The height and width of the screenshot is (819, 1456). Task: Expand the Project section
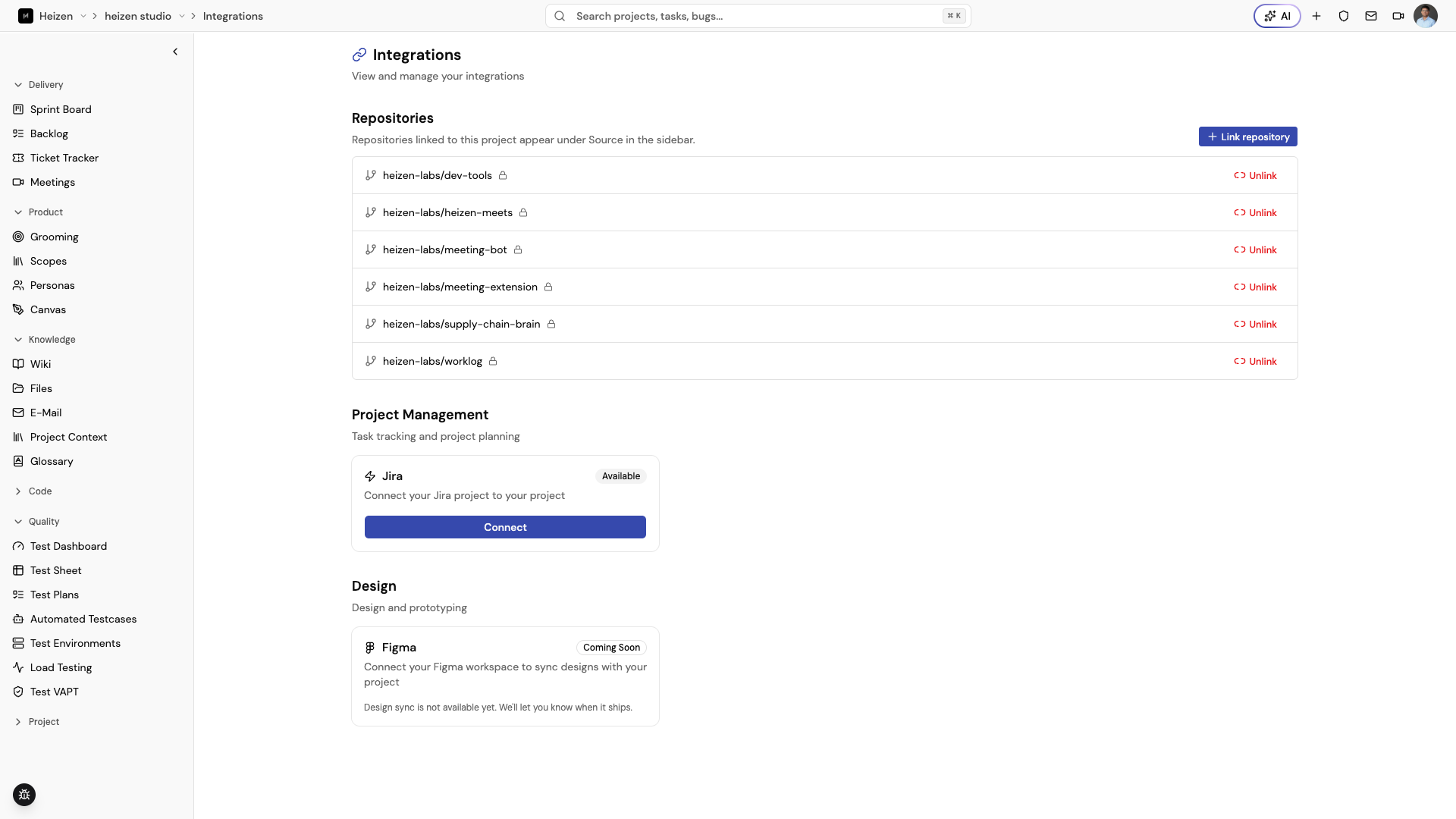pos(36,722)
